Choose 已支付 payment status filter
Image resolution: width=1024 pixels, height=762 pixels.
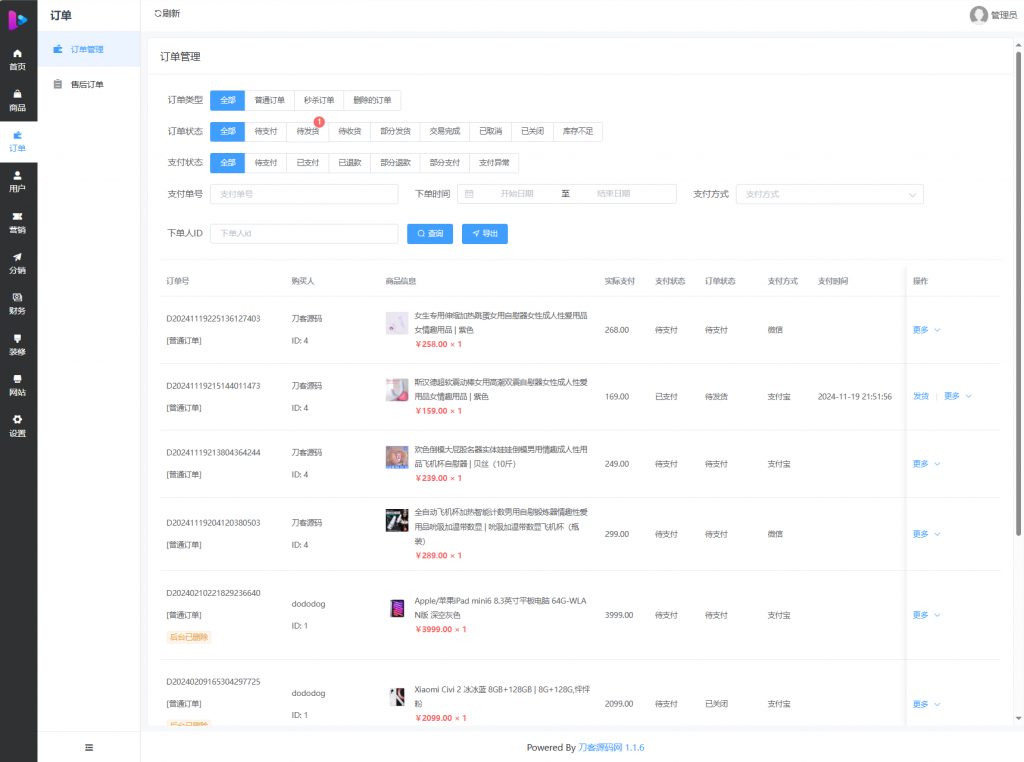307,163
